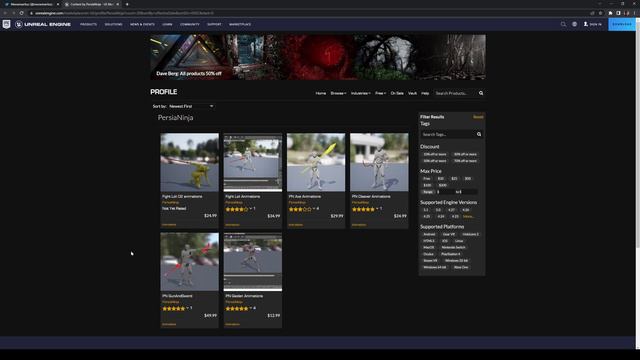Open the Community menu item

pyautogui.click(x=190, y=24)
